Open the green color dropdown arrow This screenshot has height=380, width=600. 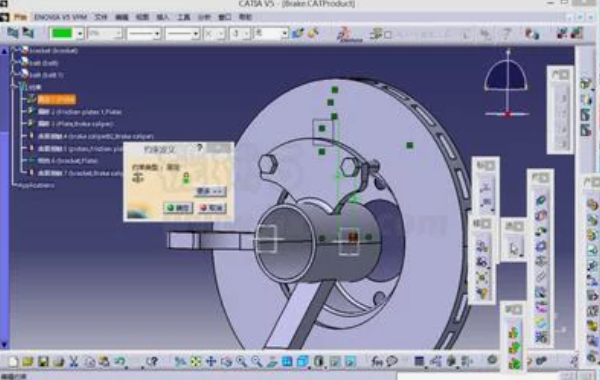click(80, 34)
